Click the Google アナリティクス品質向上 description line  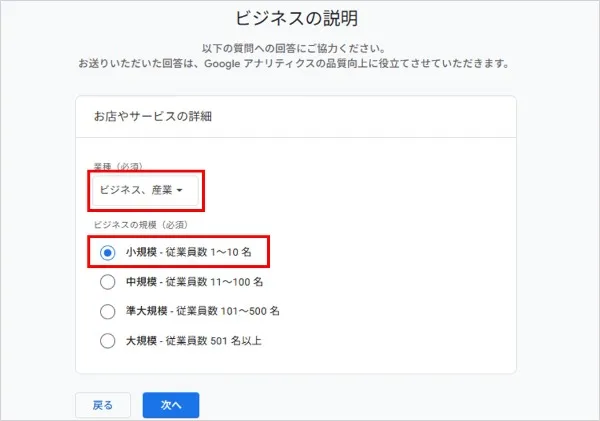click(x=296, y=63)
